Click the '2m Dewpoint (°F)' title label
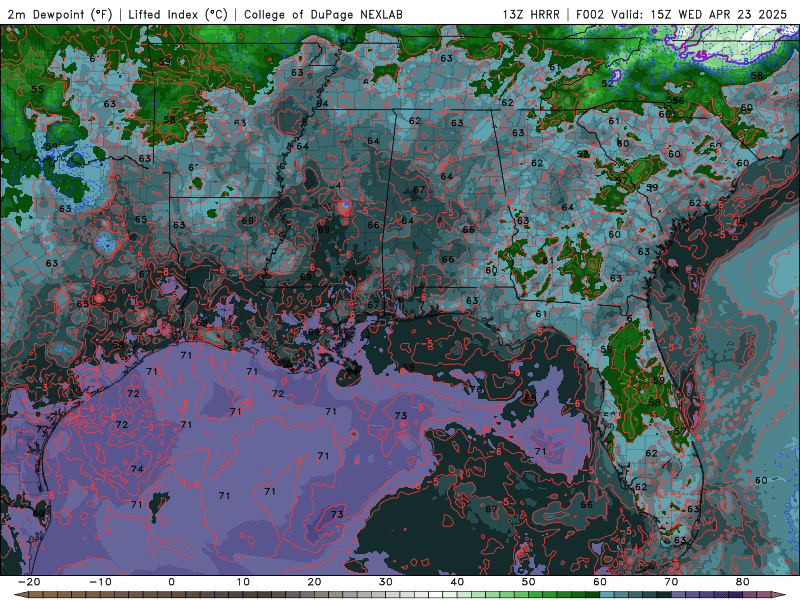800x600 pixels. [x=60, y=14]
